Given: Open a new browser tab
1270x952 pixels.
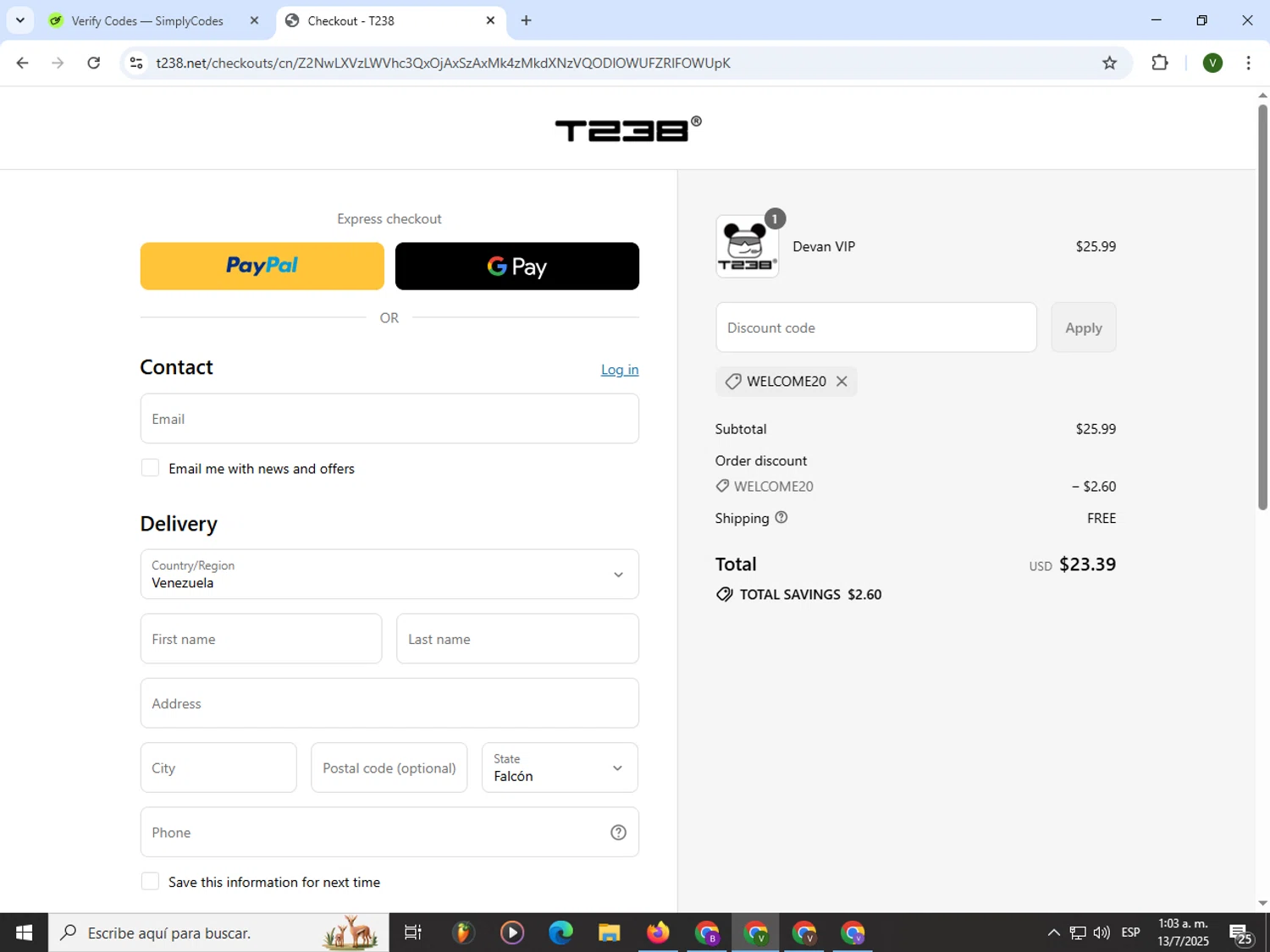Looking at the screenshot, I should (x=526, y=20).
